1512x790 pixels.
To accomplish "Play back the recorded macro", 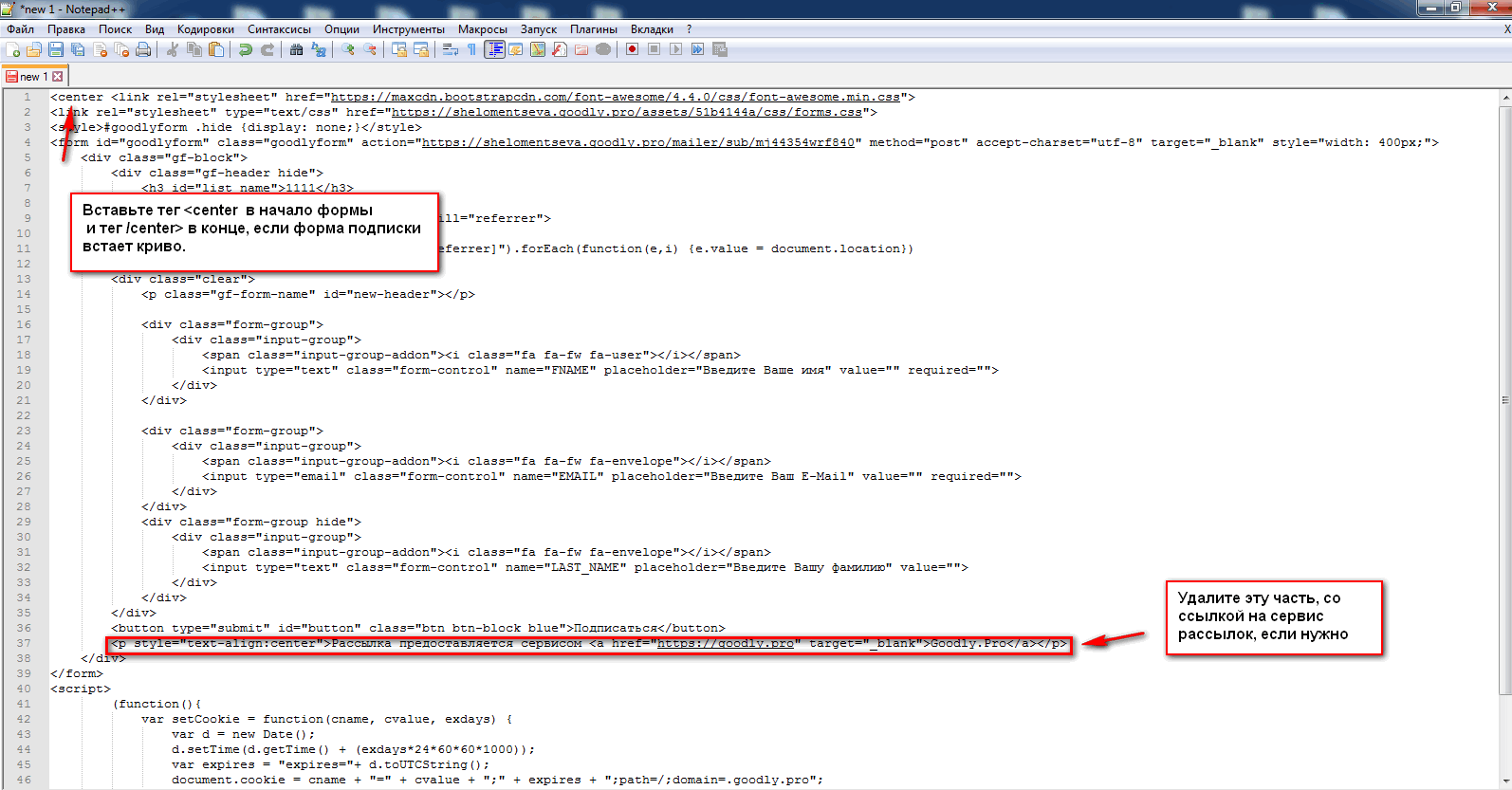I will (x=676, y=49).
